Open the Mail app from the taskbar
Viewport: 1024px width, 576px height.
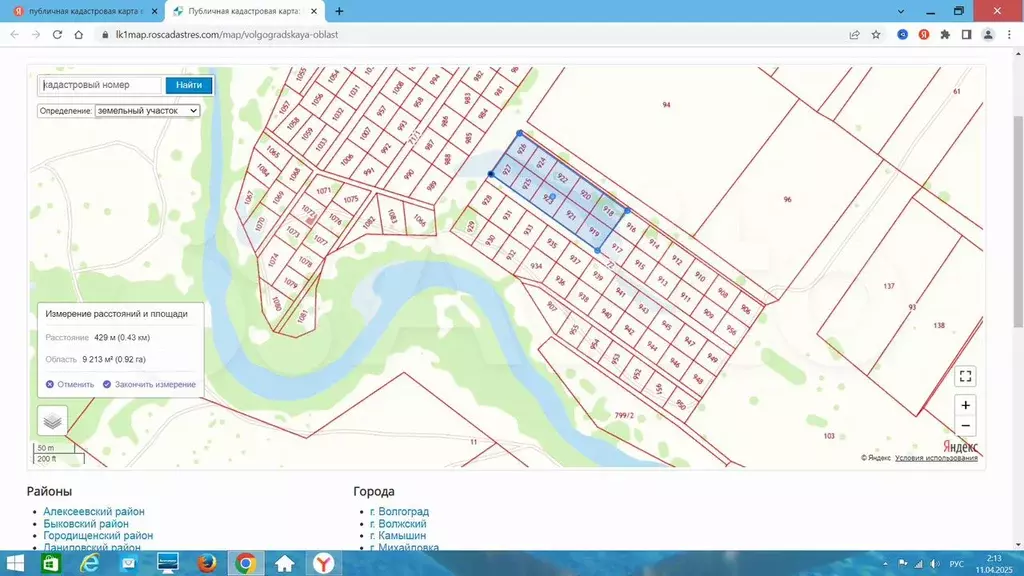129,563
